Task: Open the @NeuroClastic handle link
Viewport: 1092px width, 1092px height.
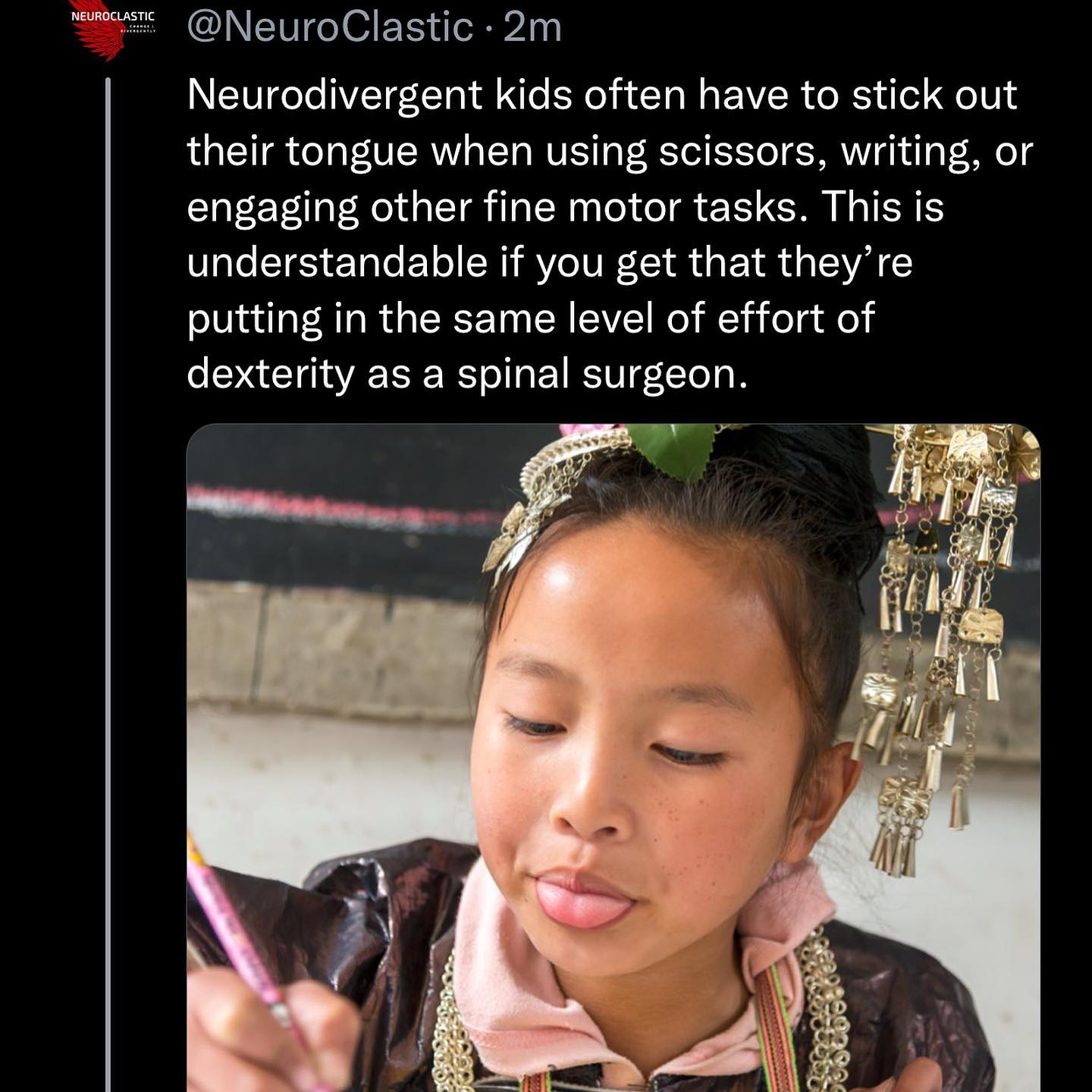Action: pos(330,27)
